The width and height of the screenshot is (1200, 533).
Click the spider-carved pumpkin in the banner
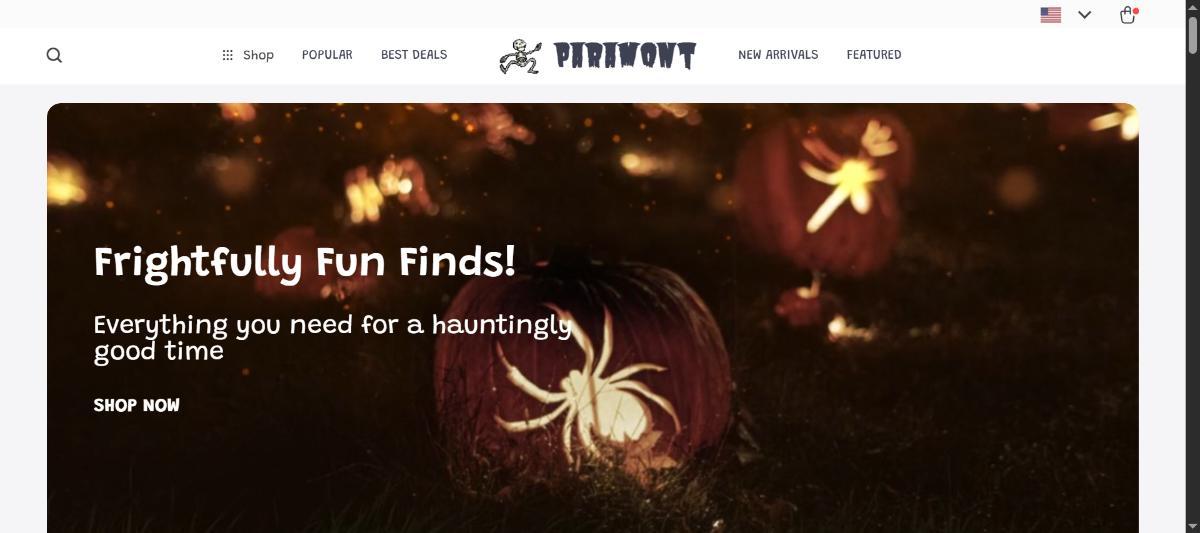pyautogui.click(x=582, y=375)
